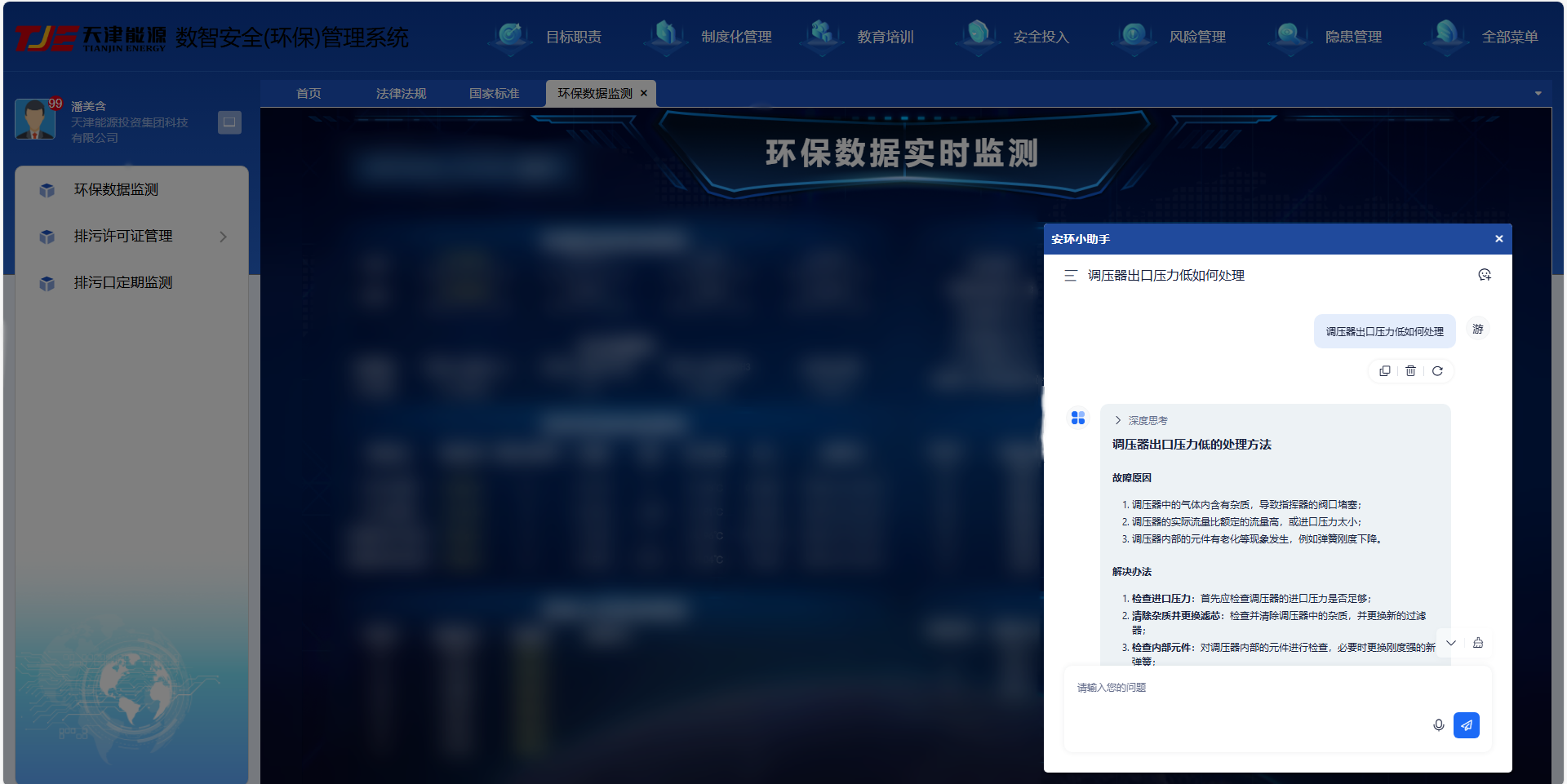Collapse the sidebar with the square button
This screenshot has height=784, width=1567.
pyautogui.click(x=229, y=122)
